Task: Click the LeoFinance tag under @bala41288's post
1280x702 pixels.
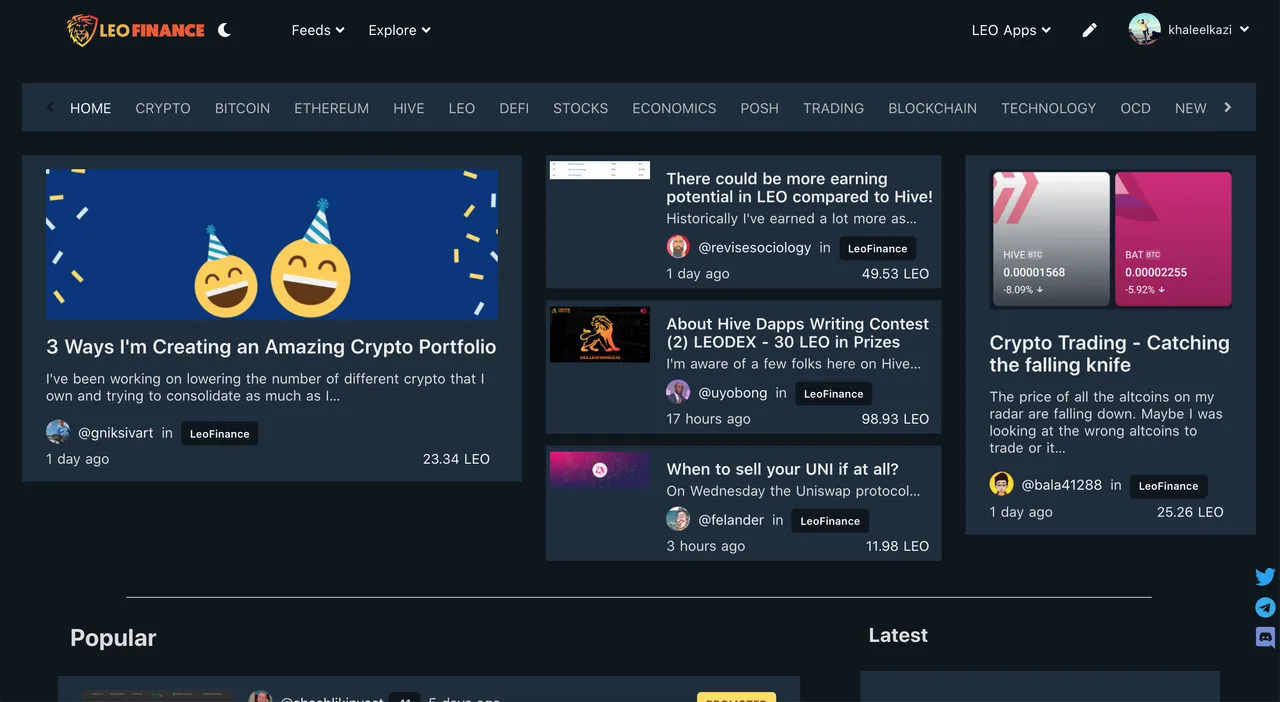Action: [x=1168, y=486]
